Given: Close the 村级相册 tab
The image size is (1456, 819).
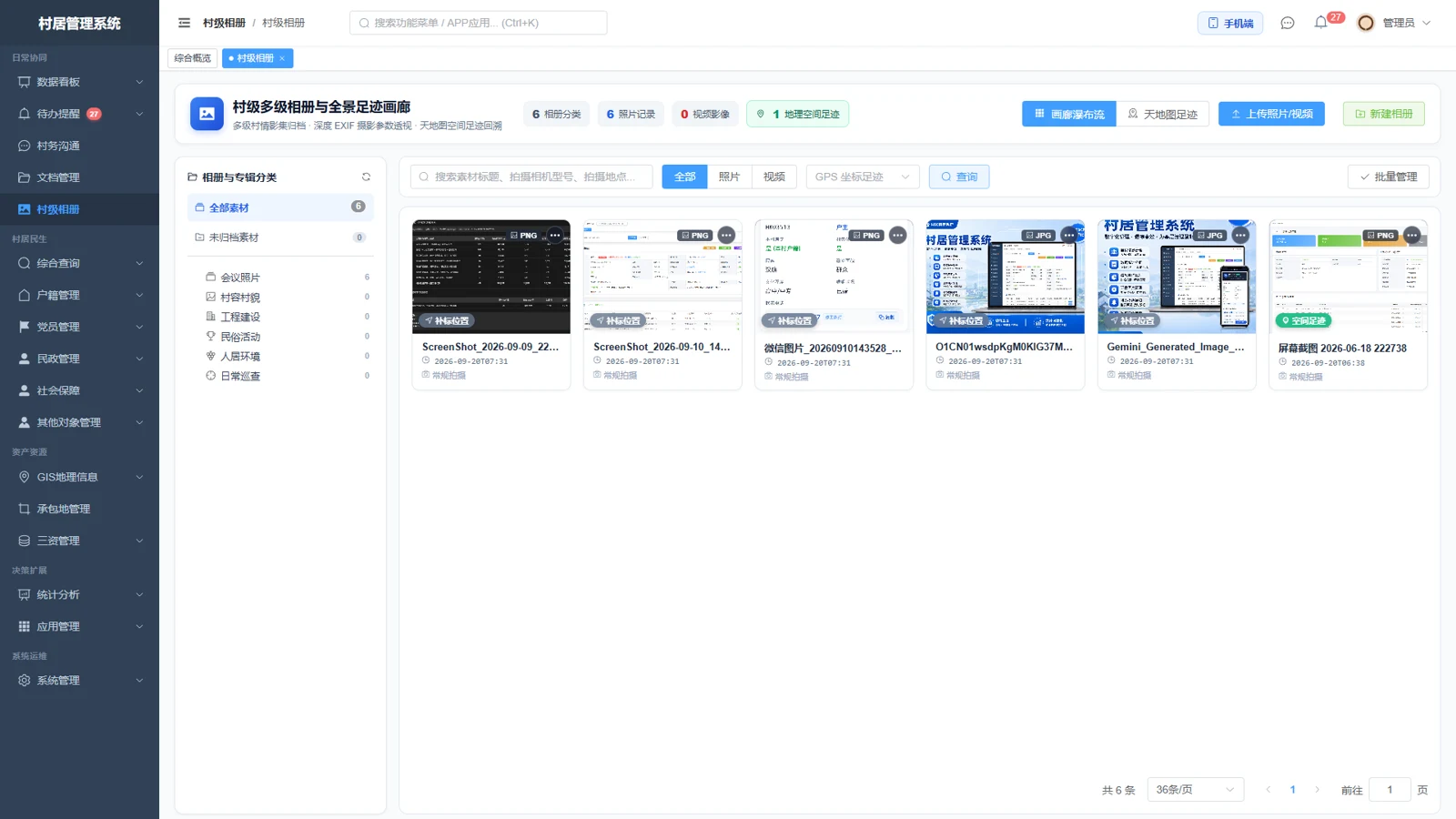Looking at the screenshot, I should click(282, 58).
